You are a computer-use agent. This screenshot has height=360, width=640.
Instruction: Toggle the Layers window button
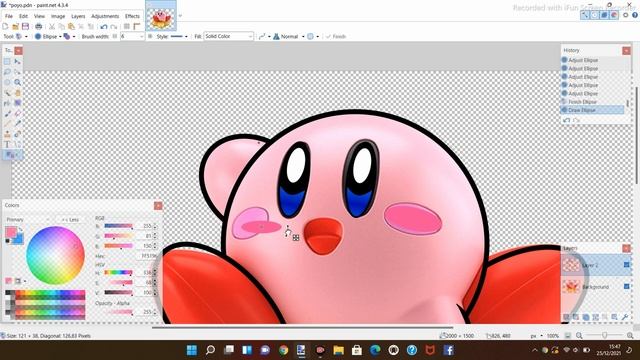click(604, 15)
